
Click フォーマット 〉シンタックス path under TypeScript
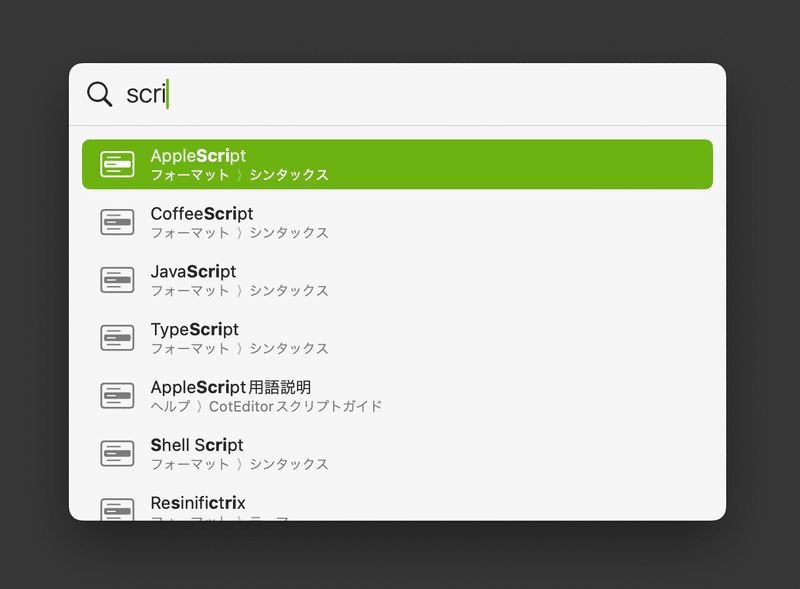[239, 349]
